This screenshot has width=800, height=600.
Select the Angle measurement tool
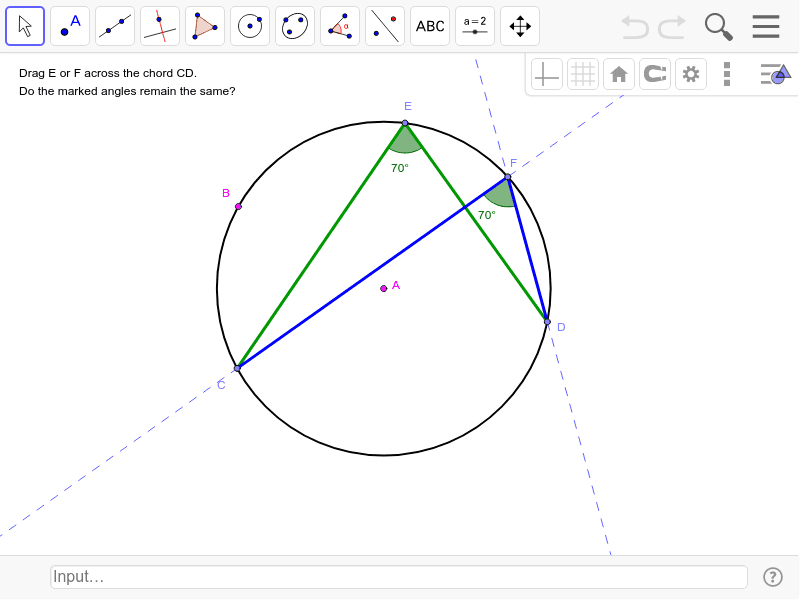click(340, 26)
